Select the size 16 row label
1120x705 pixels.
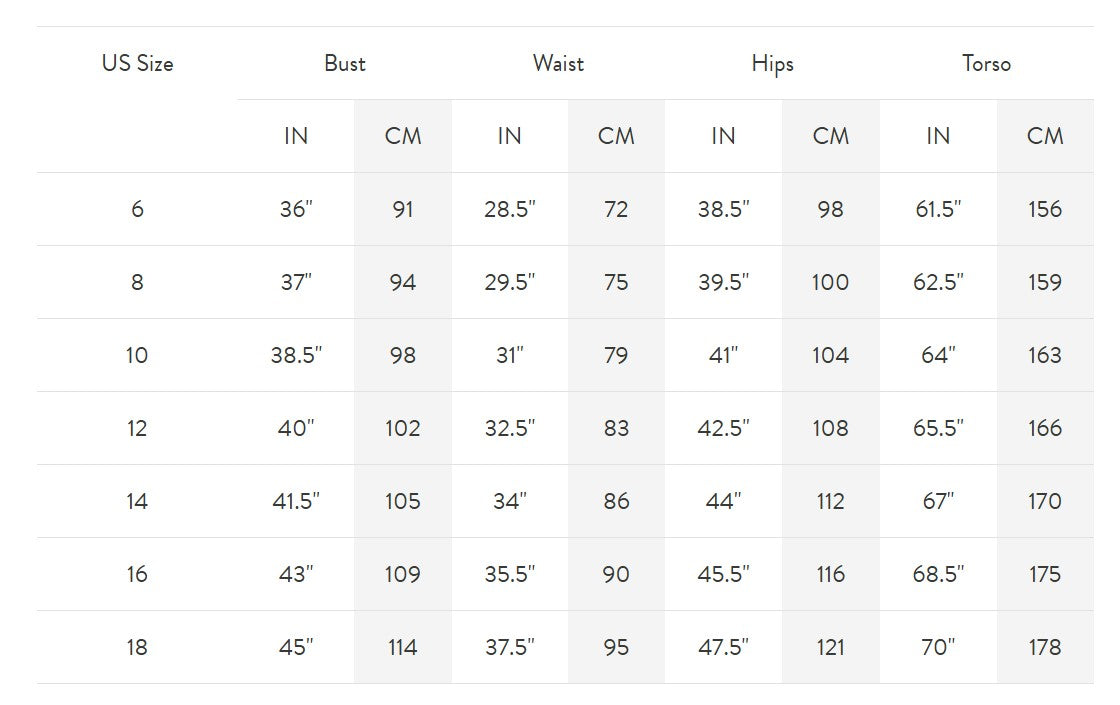click(x=137, y=575)
